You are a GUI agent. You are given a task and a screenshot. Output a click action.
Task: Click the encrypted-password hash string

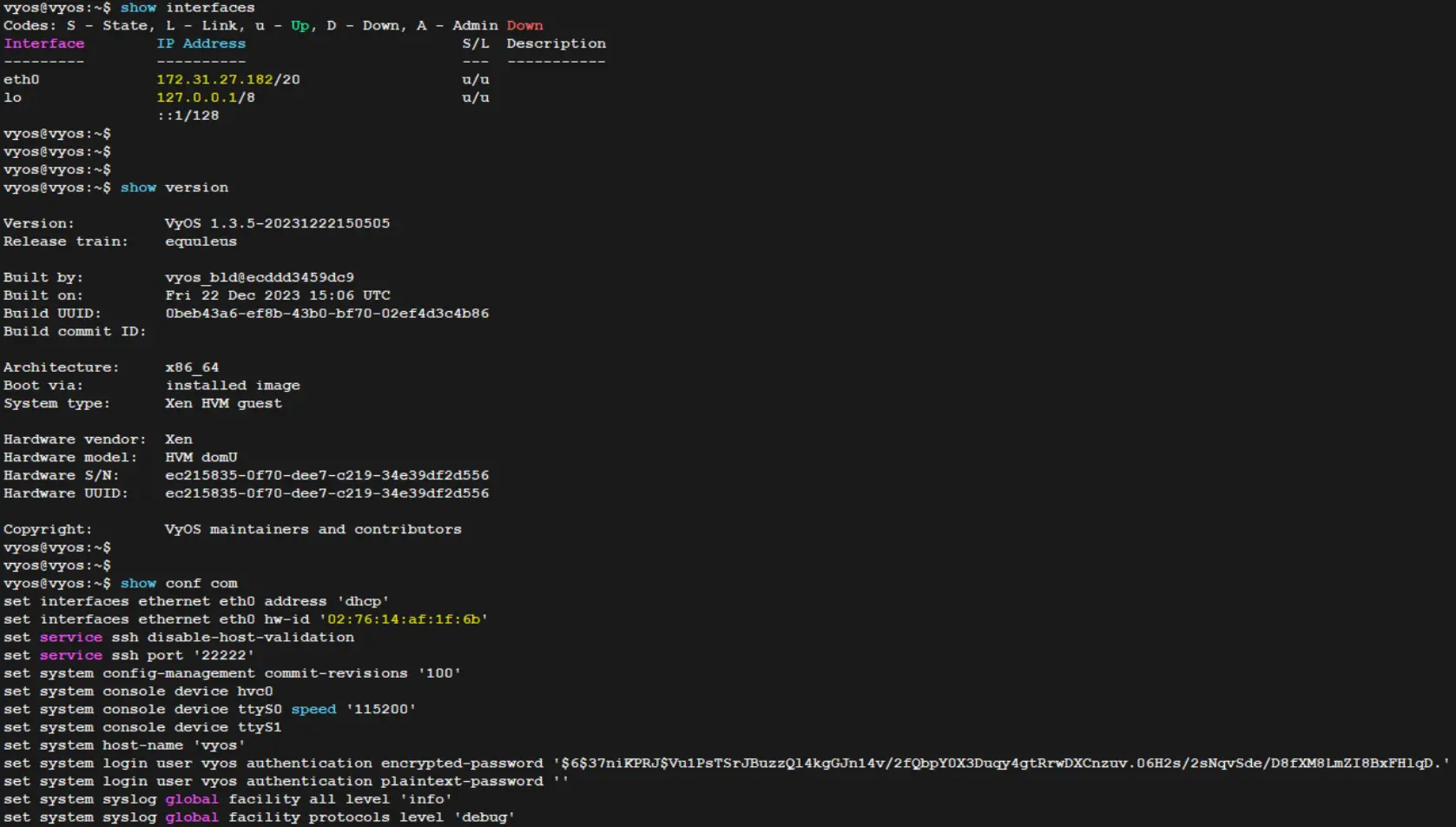tap(1002, 764)
